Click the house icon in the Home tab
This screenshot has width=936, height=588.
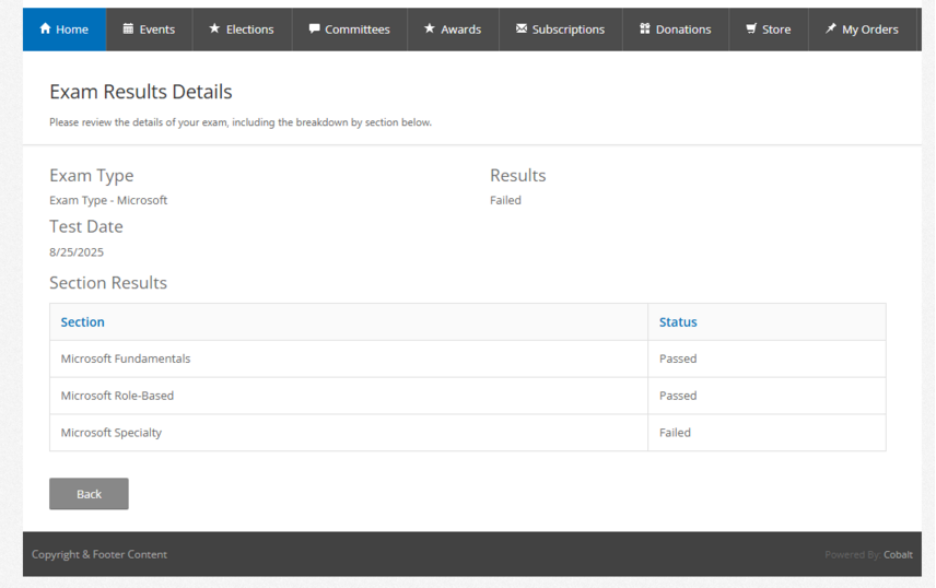pyautogui.click(x=45, y=29)
